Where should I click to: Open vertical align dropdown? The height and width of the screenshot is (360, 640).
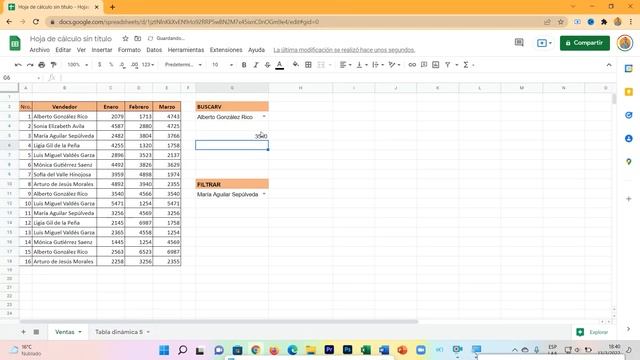coord(362,65)
